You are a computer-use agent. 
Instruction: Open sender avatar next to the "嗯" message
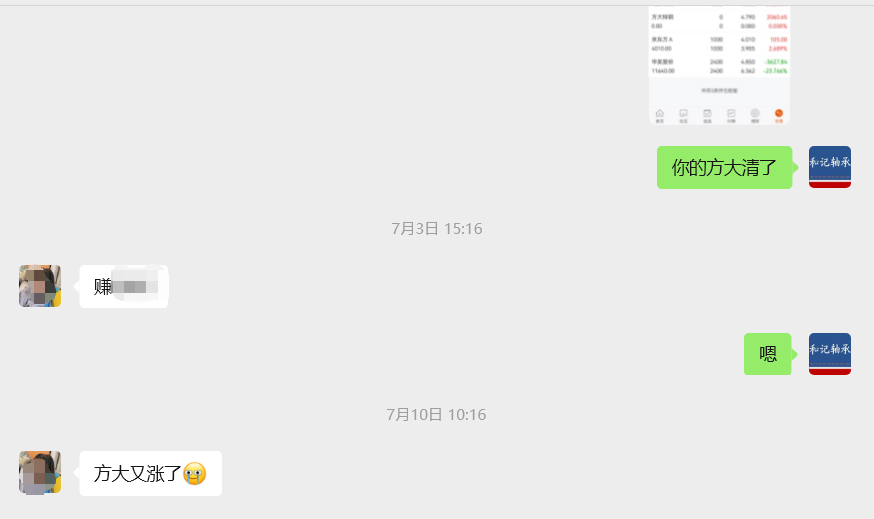point(829,354)
